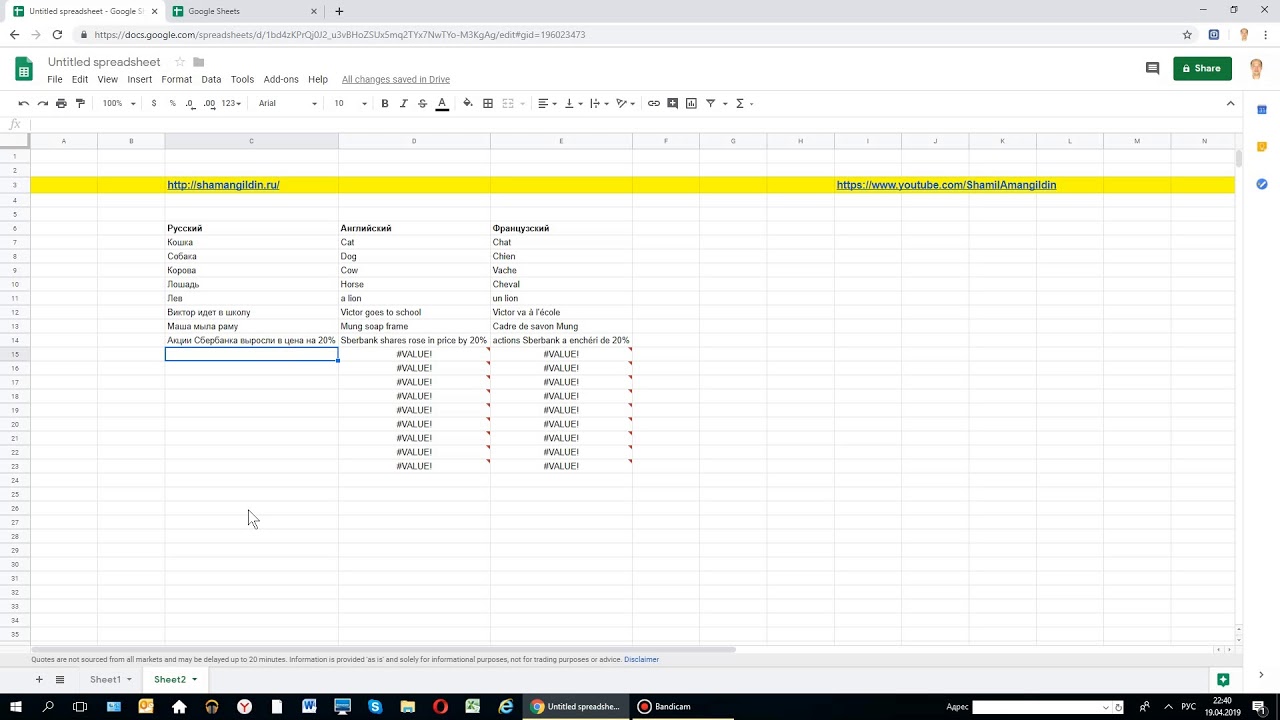Open the comment history icon
1280x720 pixels.
[x=1152, y=68]
